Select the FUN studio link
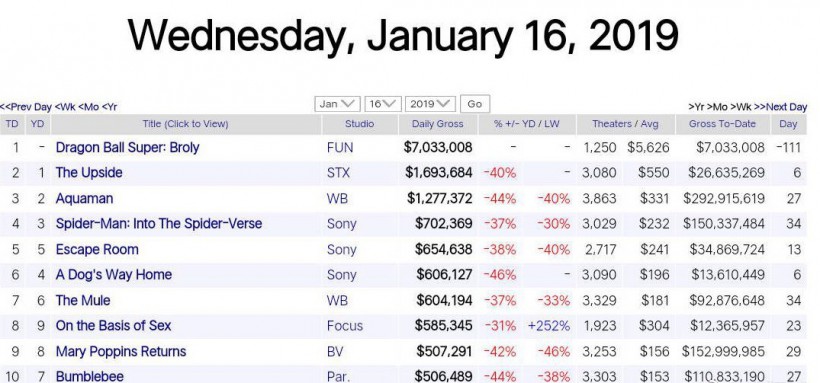Screen dimensions: 820x383 coord(340,148)
